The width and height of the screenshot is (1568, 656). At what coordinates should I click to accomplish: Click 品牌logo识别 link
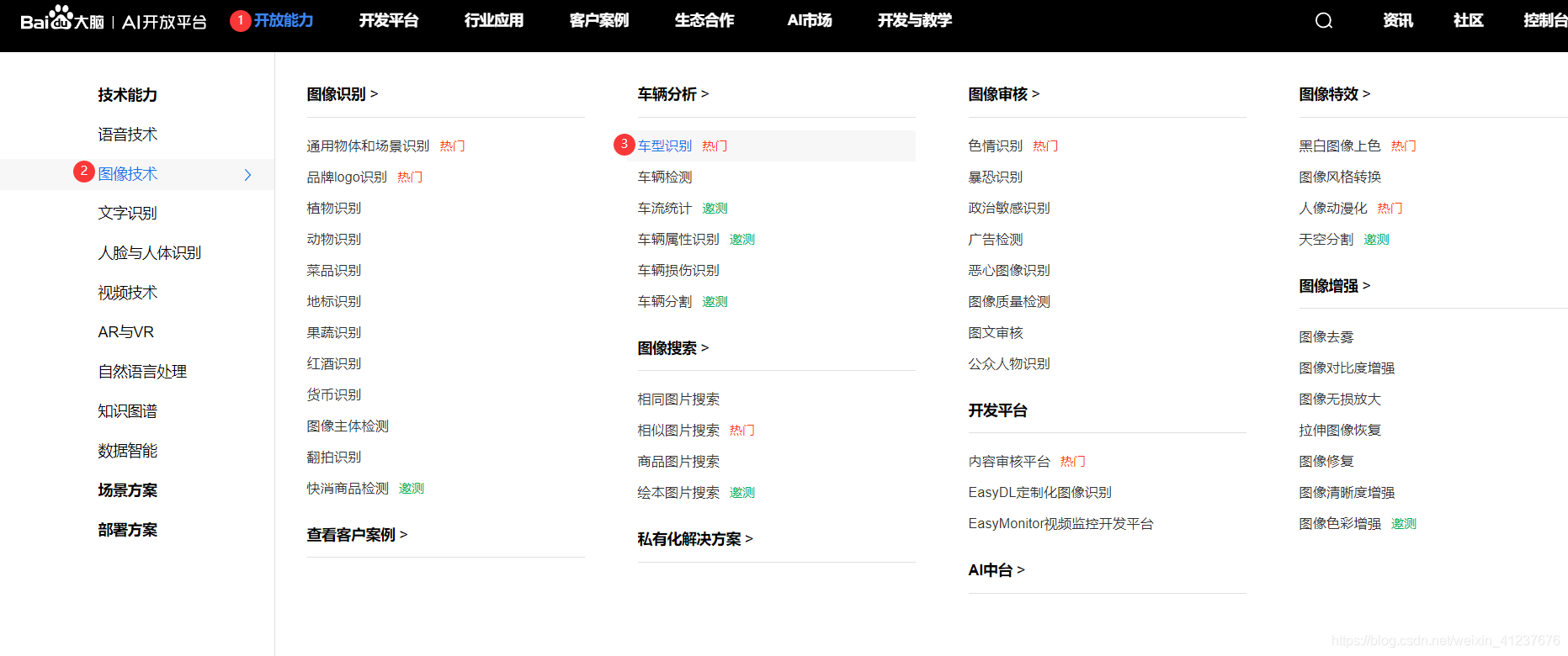347,177
